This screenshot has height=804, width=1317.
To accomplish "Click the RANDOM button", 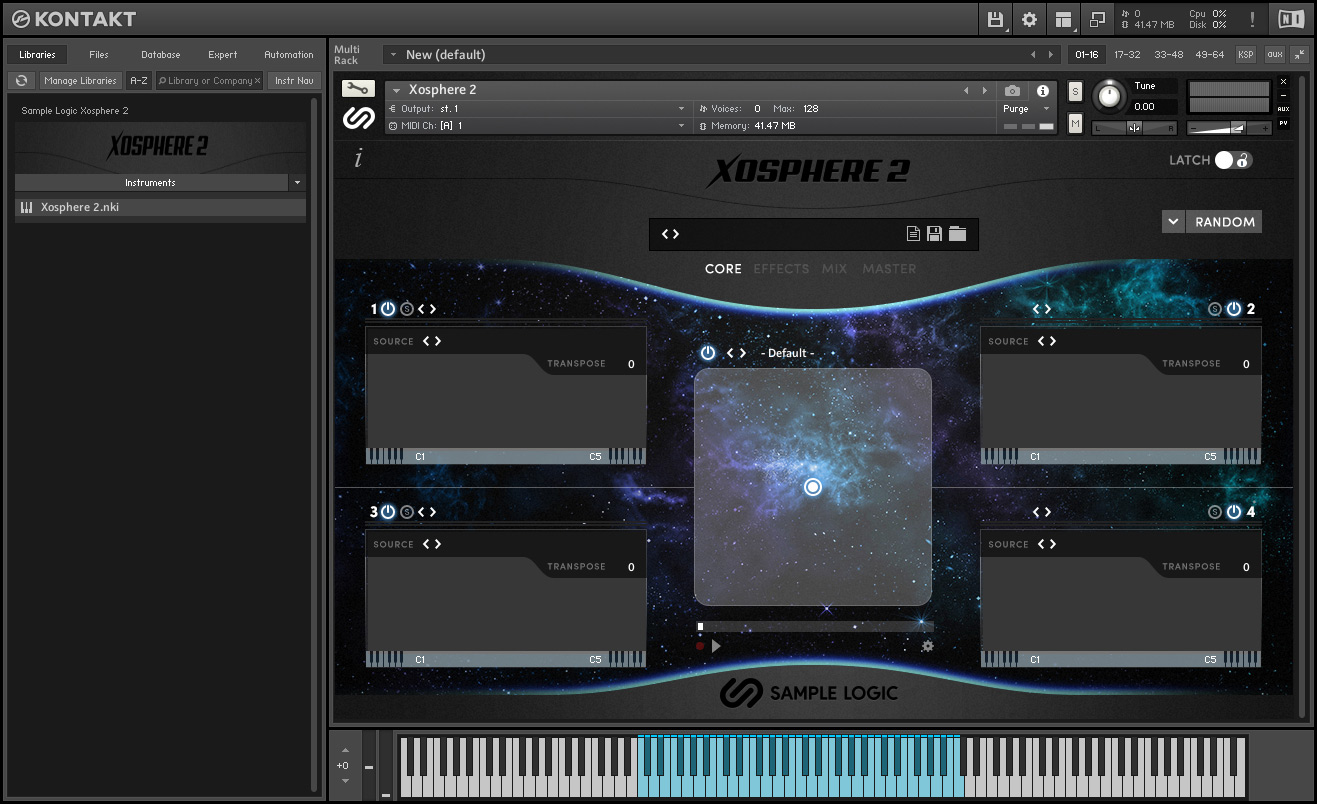I will pyautogui.click(x=1225, y=222).
